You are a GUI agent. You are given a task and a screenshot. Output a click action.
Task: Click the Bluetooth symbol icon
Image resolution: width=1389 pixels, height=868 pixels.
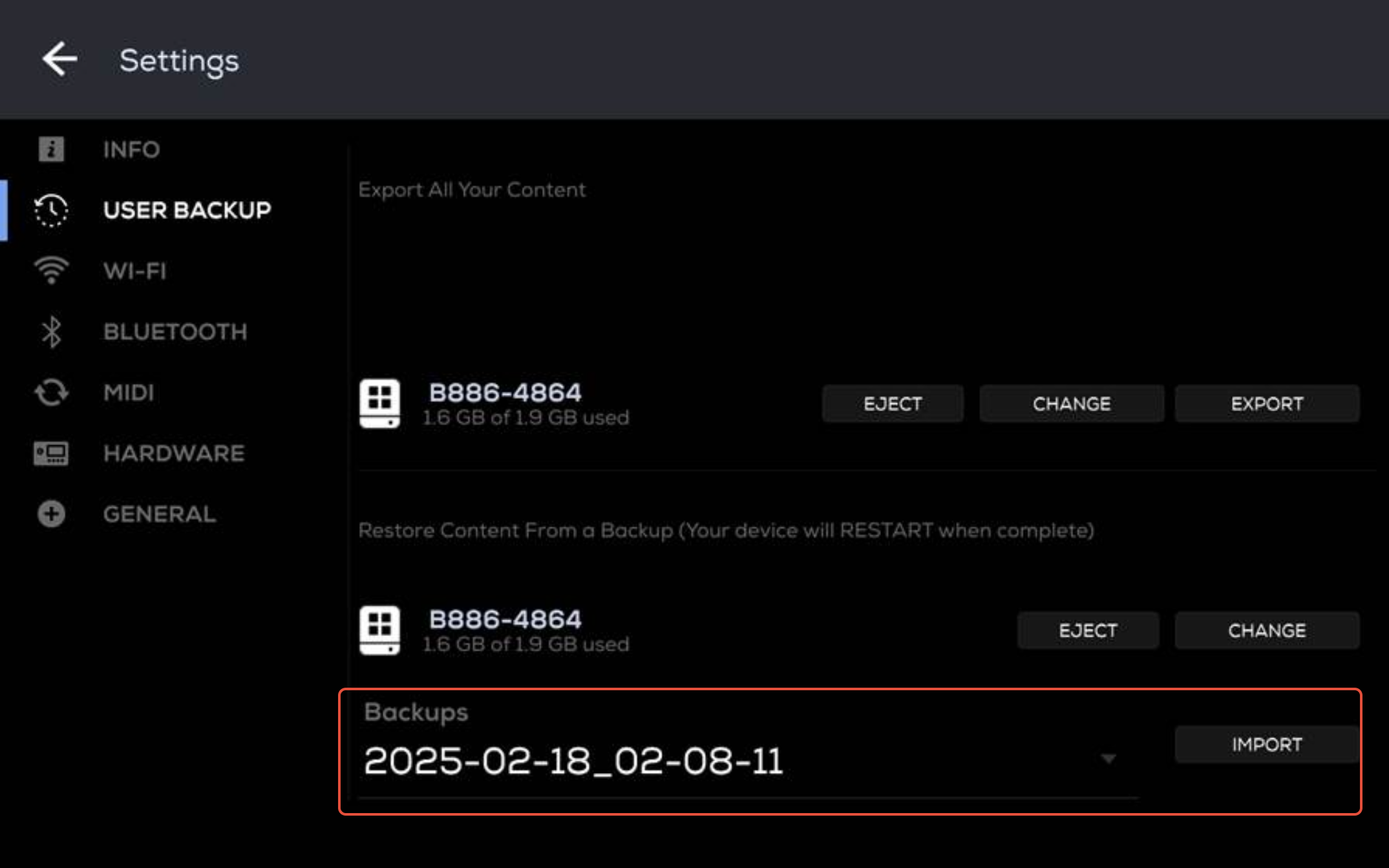(x=51, y=332)
